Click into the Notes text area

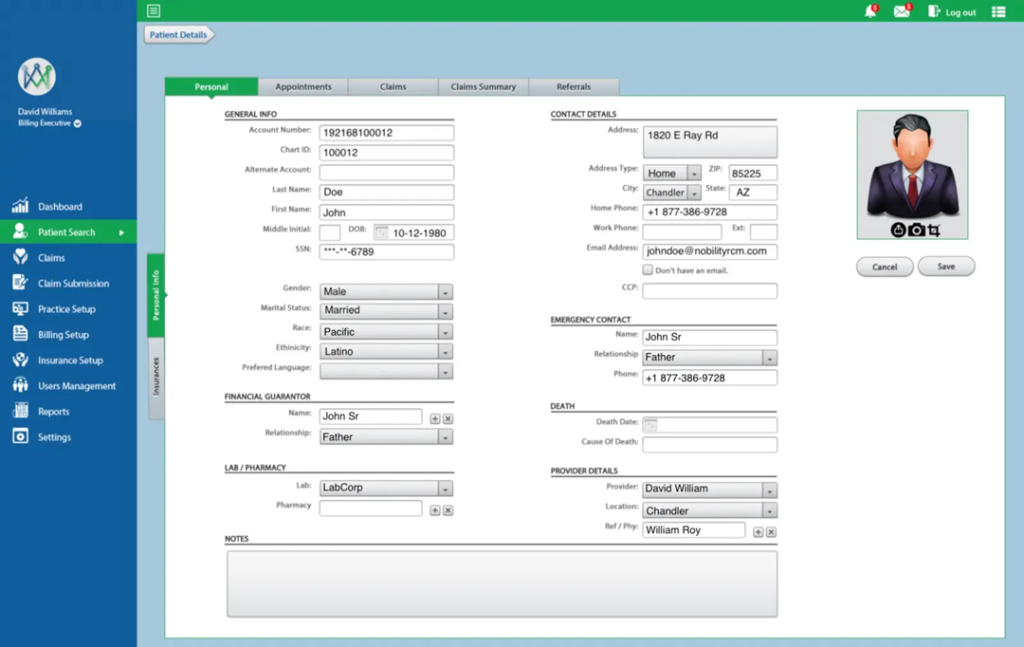[x=501, y=583]
